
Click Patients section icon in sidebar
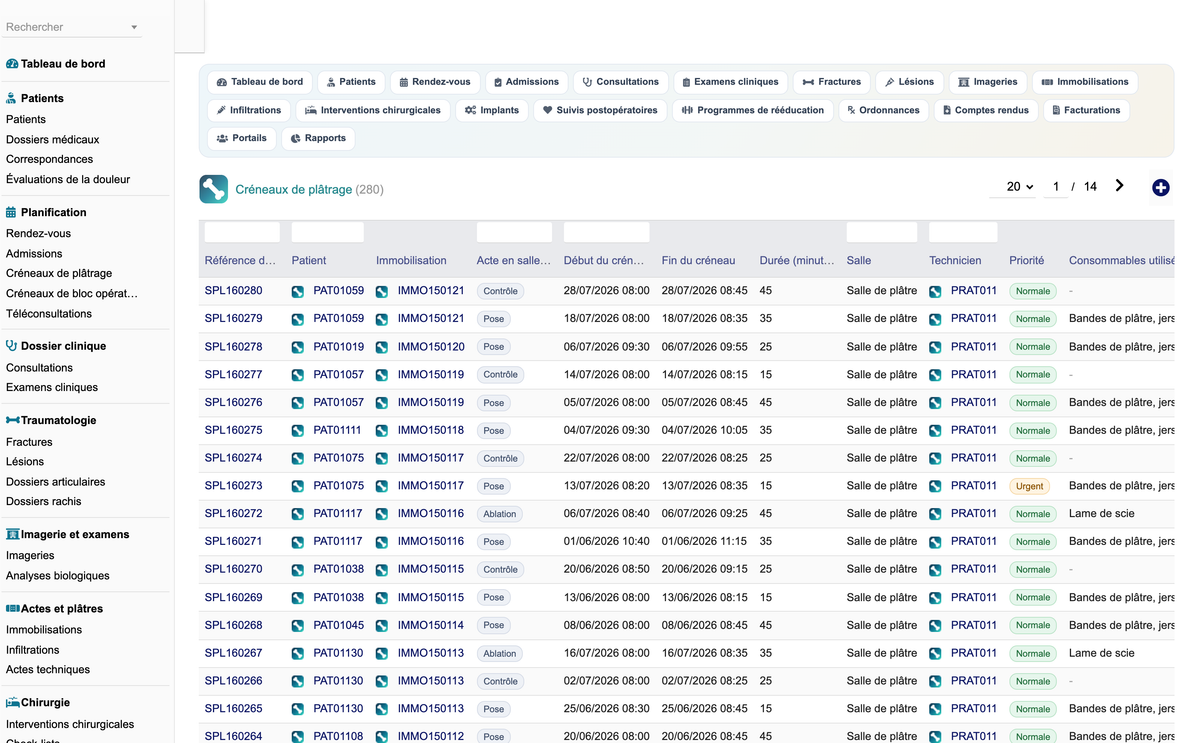12,98
